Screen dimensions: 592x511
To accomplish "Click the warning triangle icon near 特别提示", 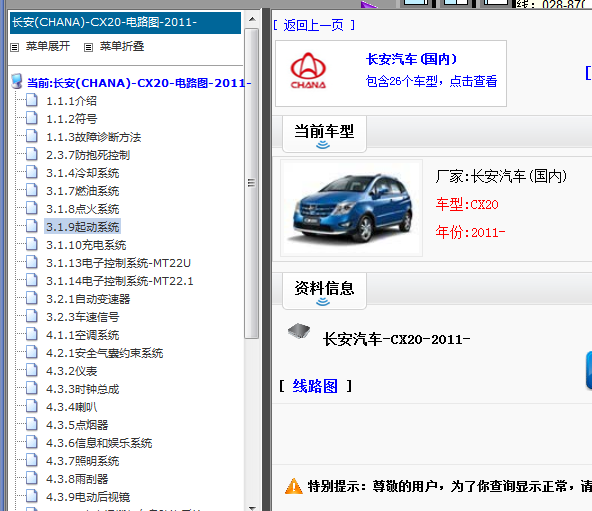I will [x=294, y=486].
